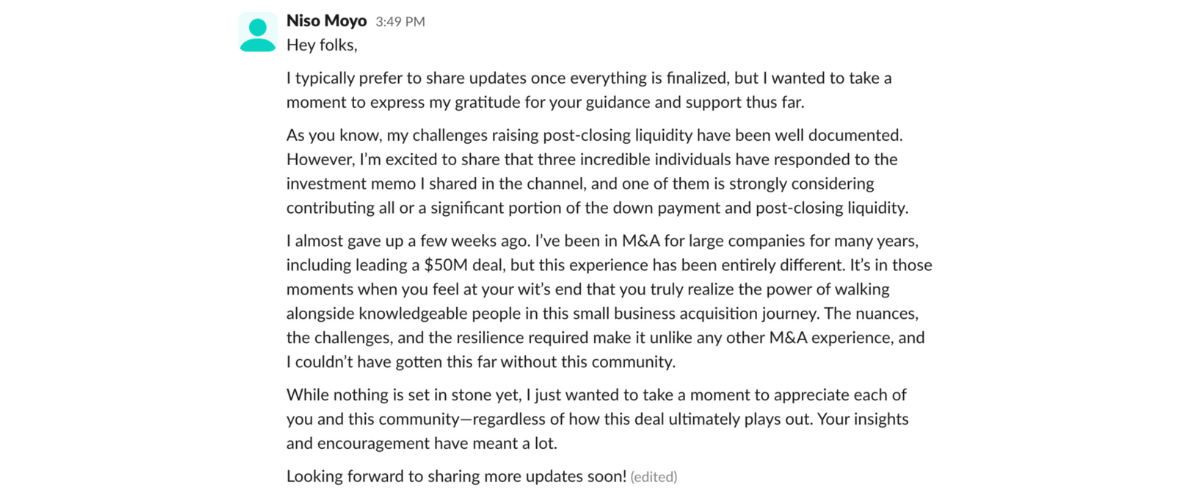
Task: Click the paragraph starting 'While nothing is set'
Action: coord(590,418)
